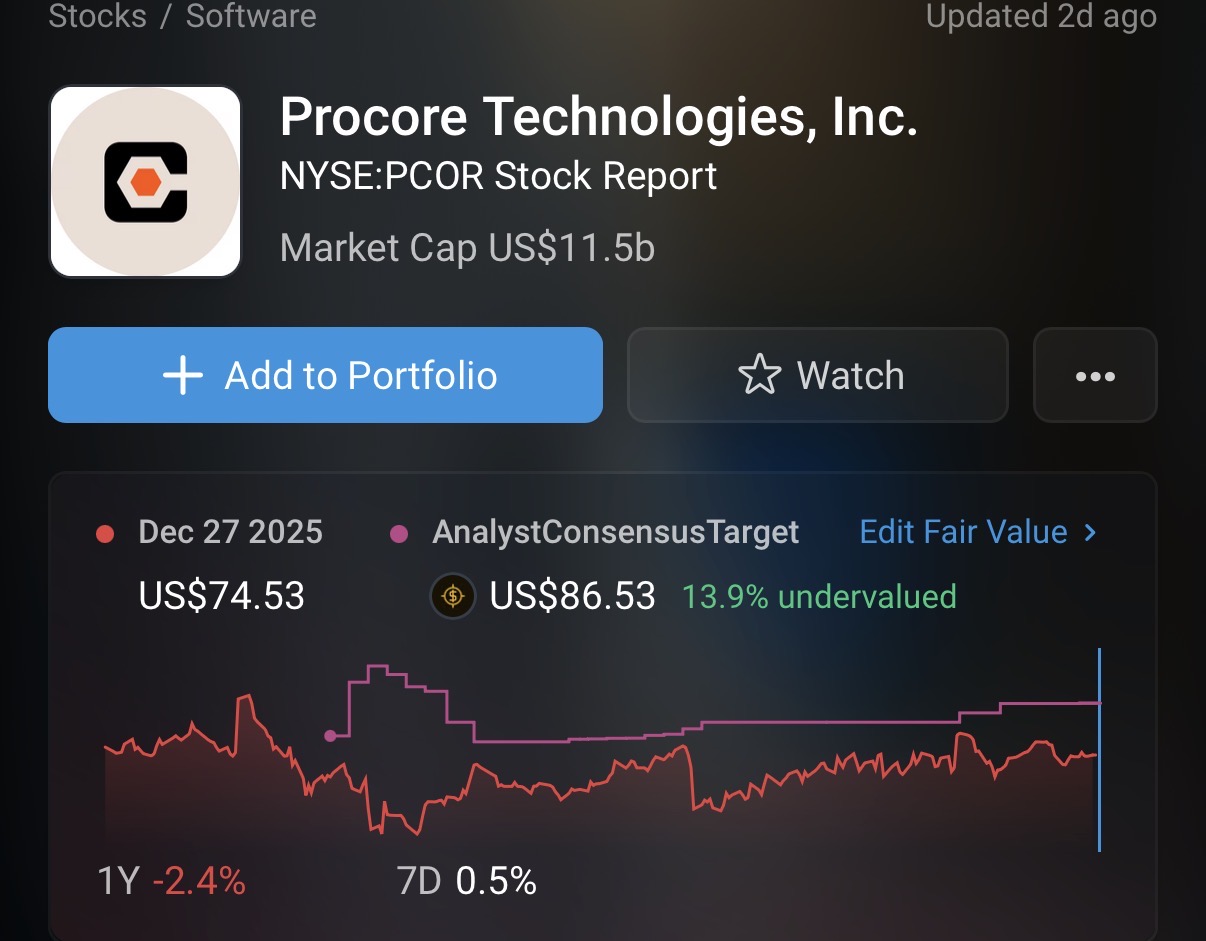Click the red share price legend dot
This screenshot has width=1206, height=941.
[104, 534]
